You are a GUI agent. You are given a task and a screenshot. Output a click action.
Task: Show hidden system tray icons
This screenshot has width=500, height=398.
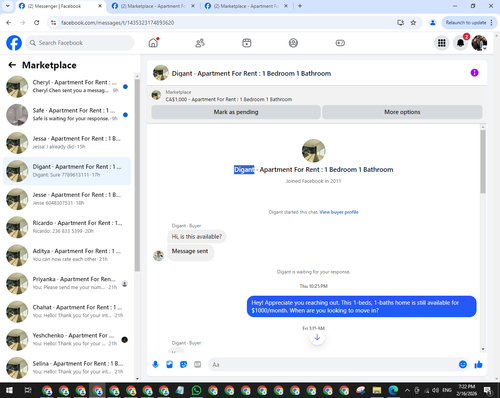407,390
